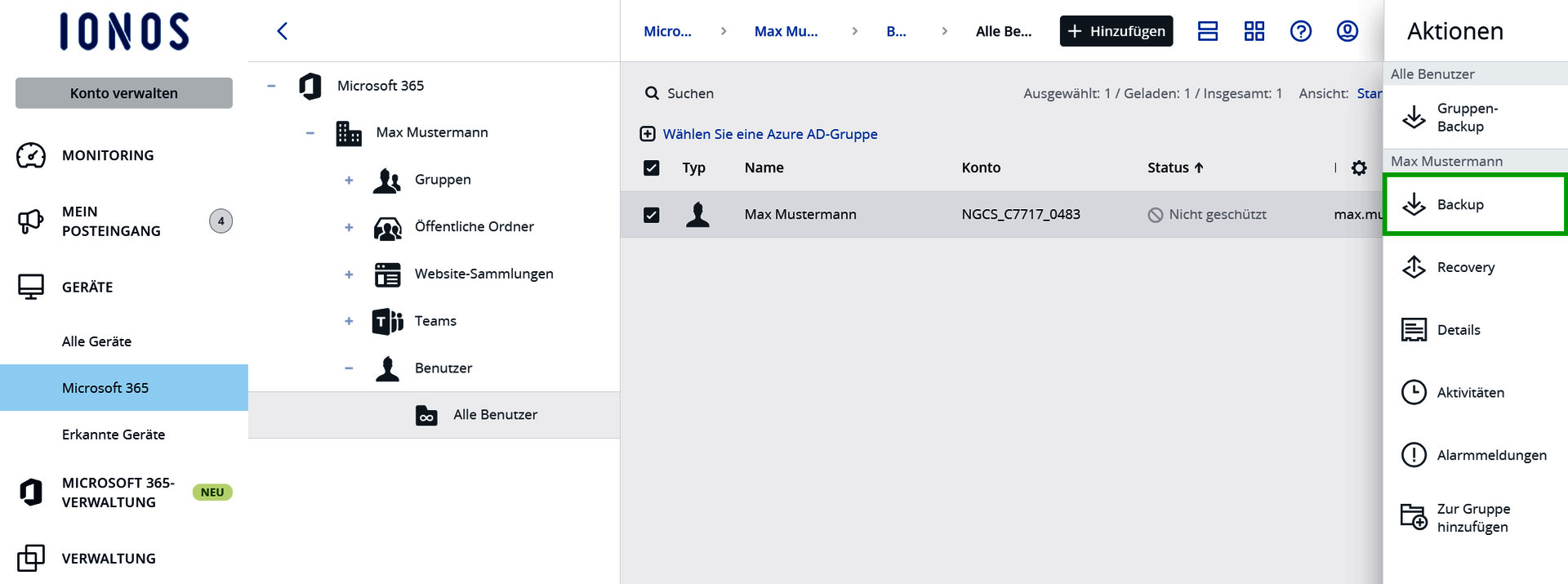Collapse the Microsoft 365 tree node
Image resolution: width=1568 pixels, height=584 pixels.
pyautogui.click(x=271, y=86)
